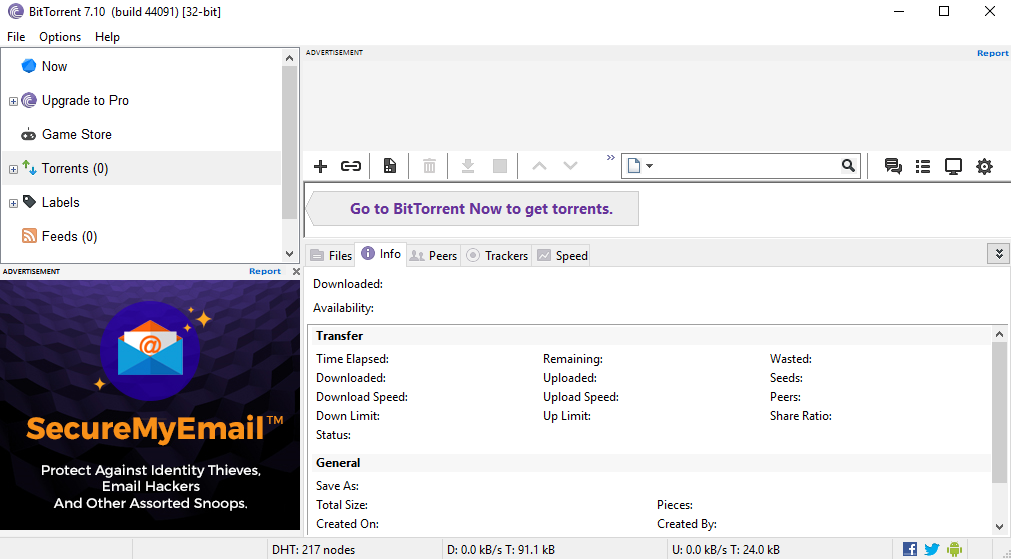Viewport: 1011px width, 559px height.
Task: Click the Feeds RSS icon
Action: 29,236
